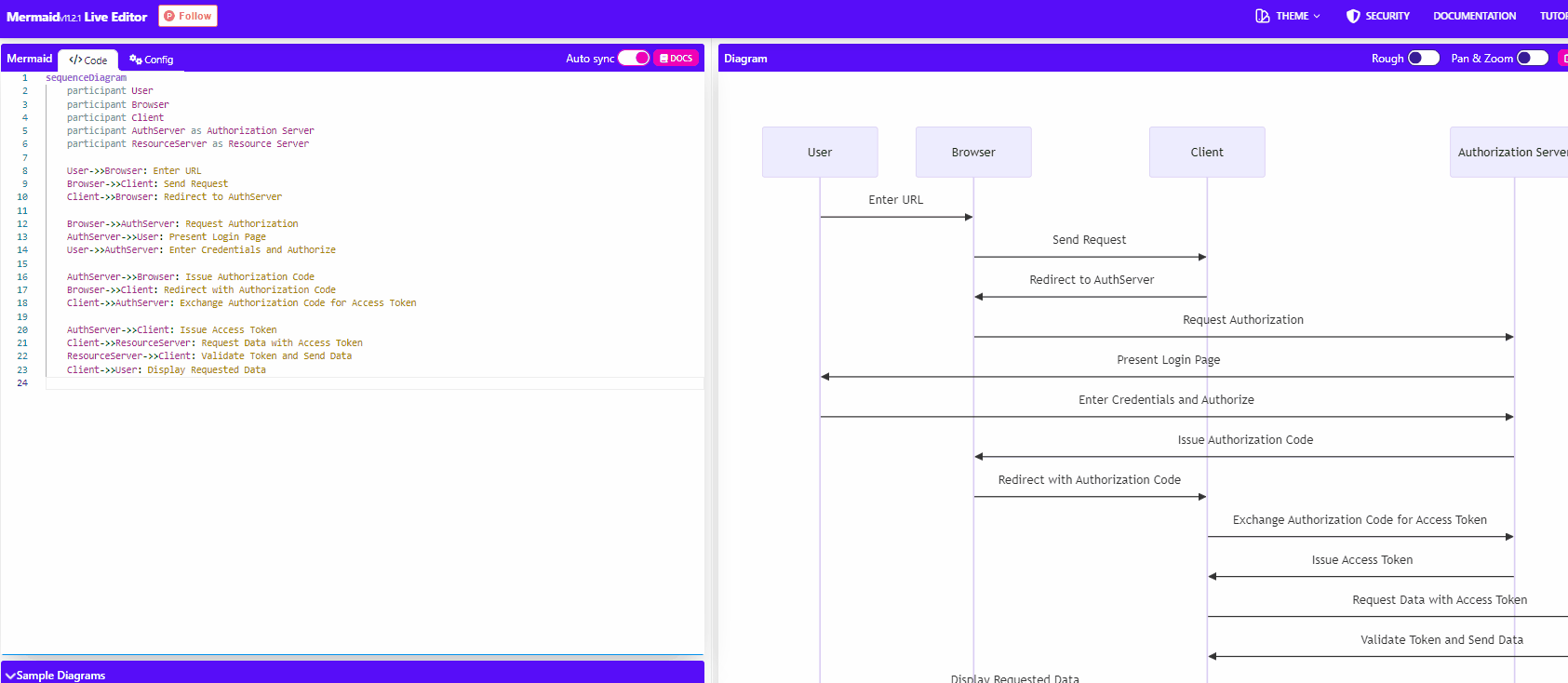Toggle the Rough diagram switch
Viewport: 1568px width, 683px height.
[x=1424, y=58]
